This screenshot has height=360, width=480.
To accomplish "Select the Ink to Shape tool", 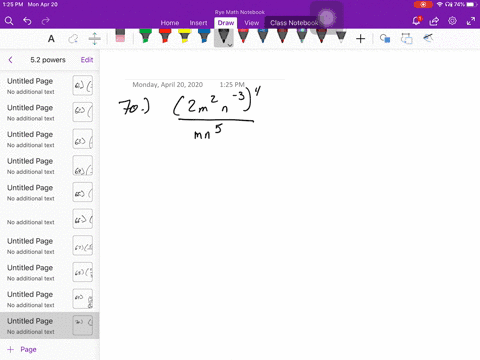I will (x=406, y=39).
